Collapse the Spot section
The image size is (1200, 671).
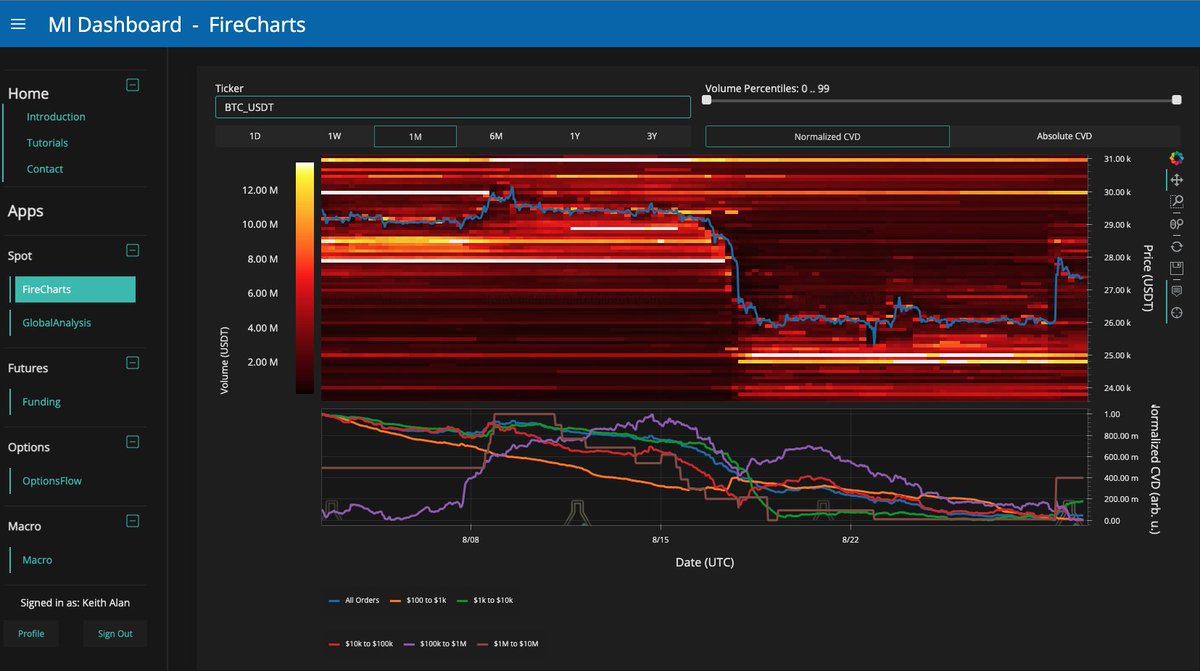(132, 251)
